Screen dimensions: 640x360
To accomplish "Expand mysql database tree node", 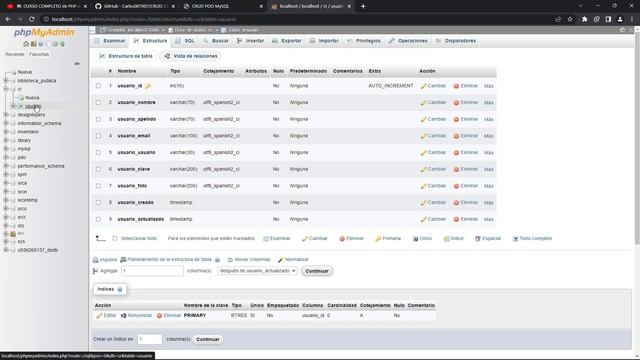I will click(x=6, y=149).
